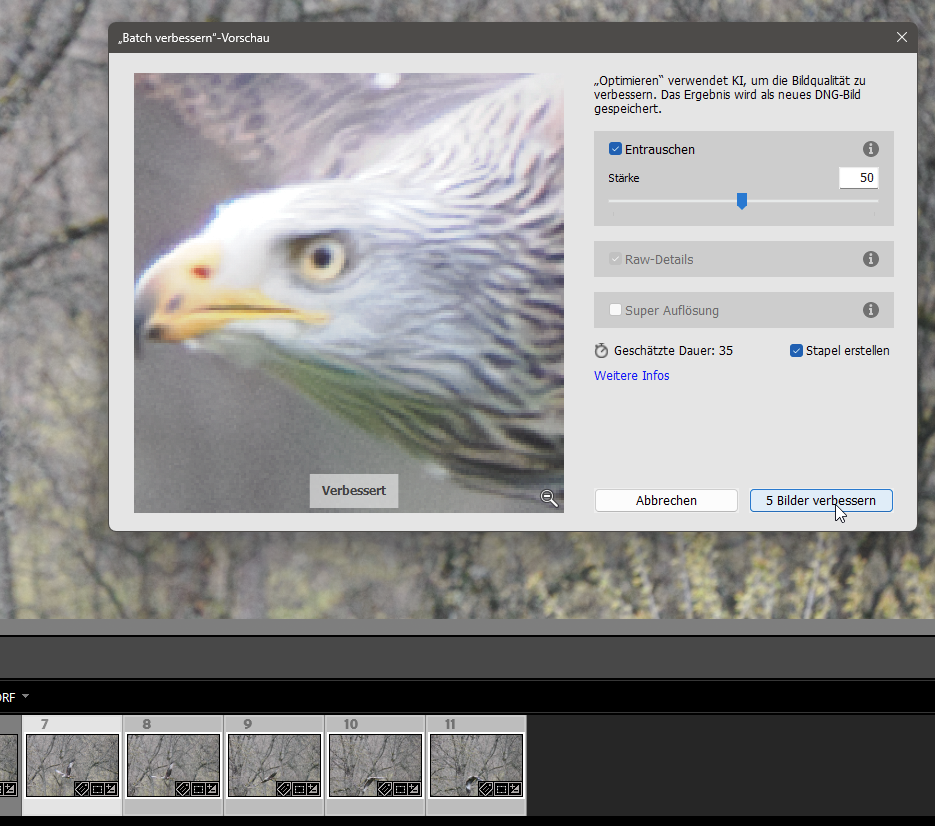This screenshot has height=826, width=935.
Task: Click the crop badge on thumbnail 8
Action: tap(199, 789)
